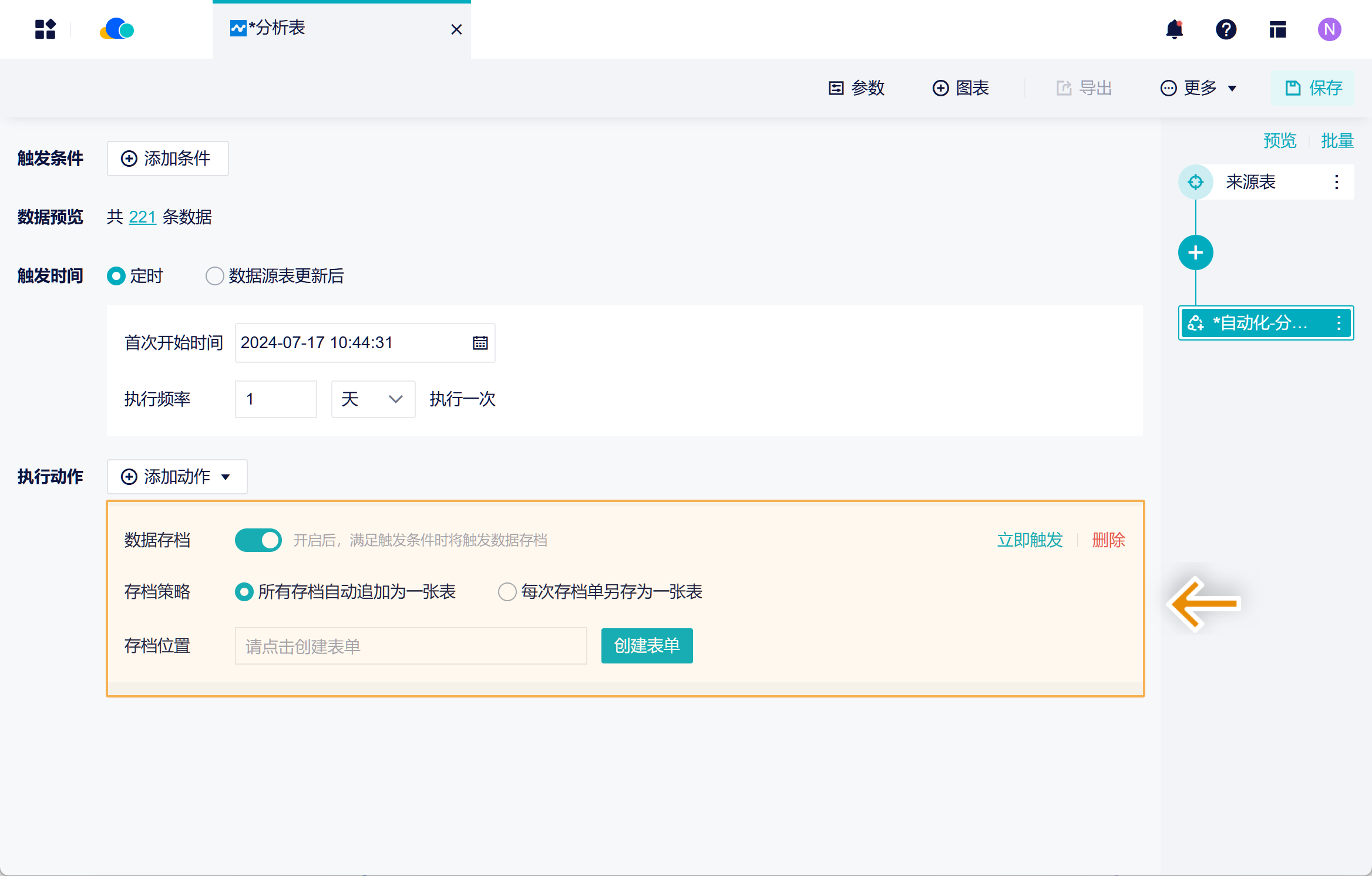Open the app grid launcher icon
The image size is (1372, 876).
point(45,29)
